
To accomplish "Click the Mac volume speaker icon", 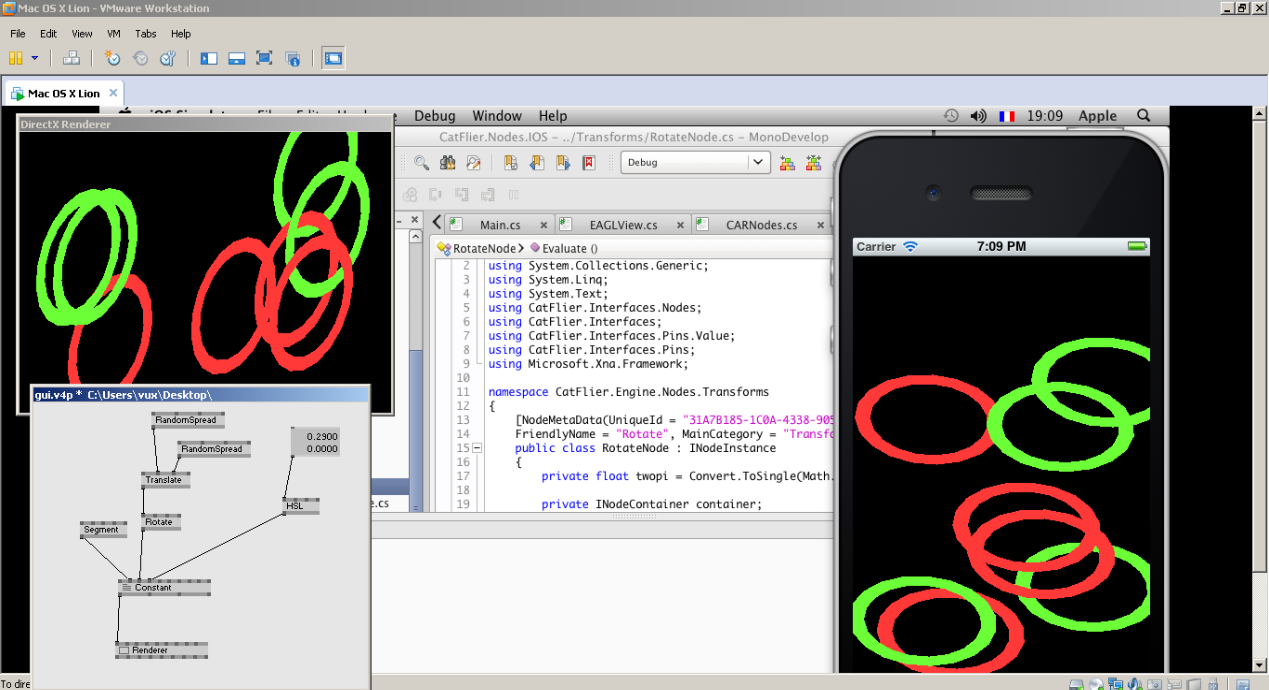I will click(x=978, y=116).
